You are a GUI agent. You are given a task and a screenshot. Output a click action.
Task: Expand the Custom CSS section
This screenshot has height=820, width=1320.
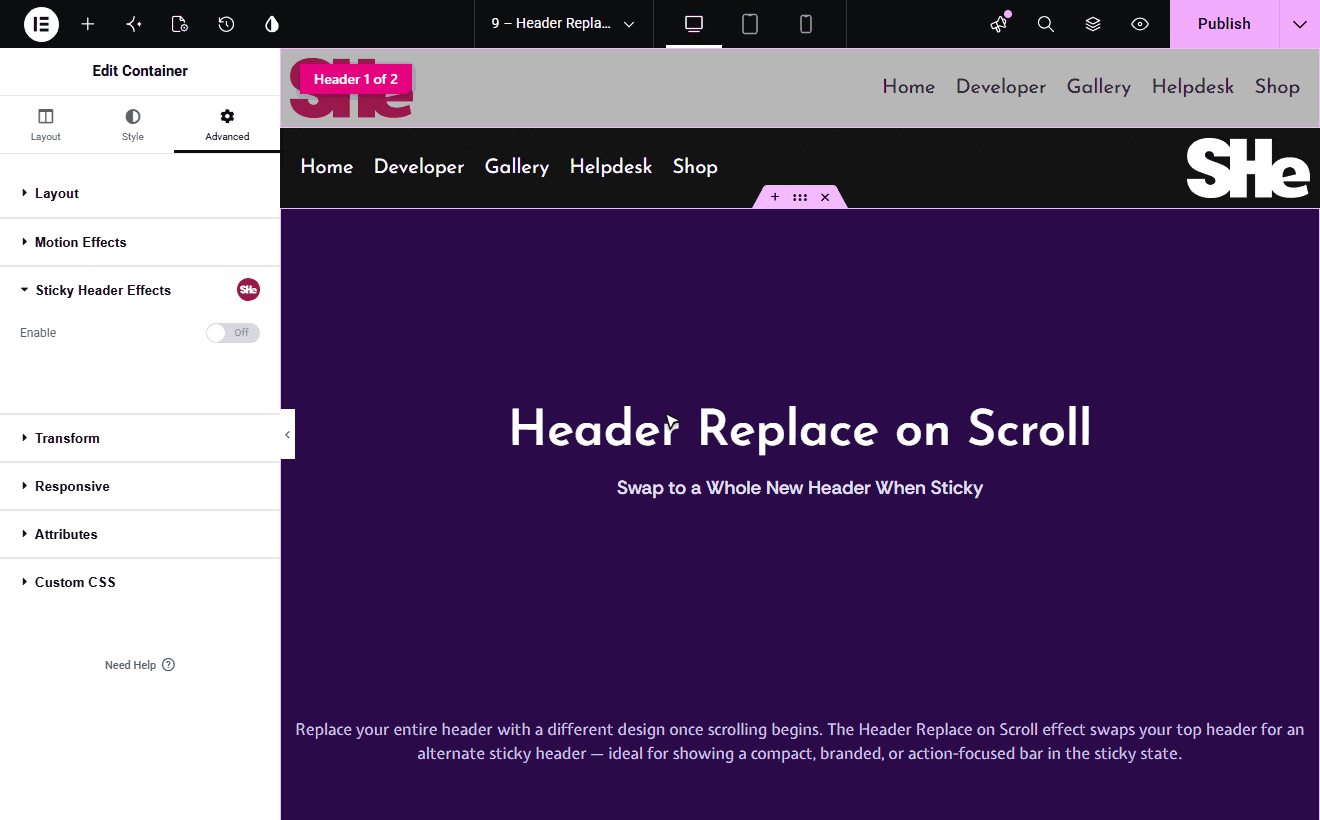[x=140, y=582]
